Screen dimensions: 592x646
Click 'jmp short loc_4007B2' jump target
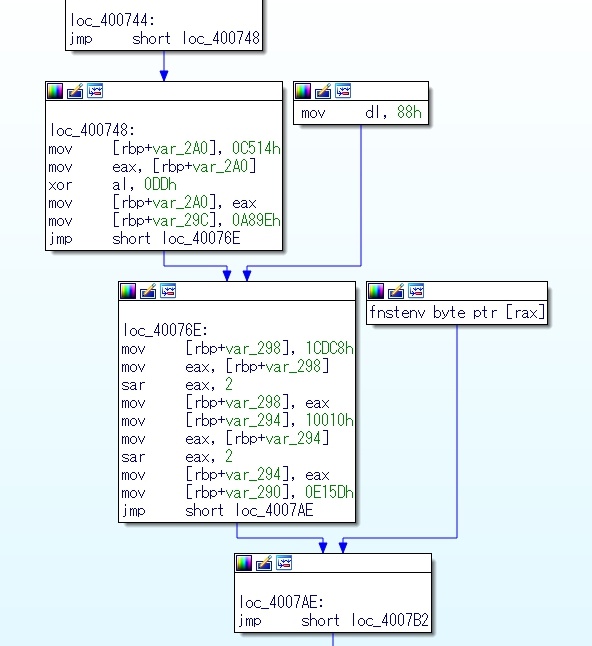point(390,620)
